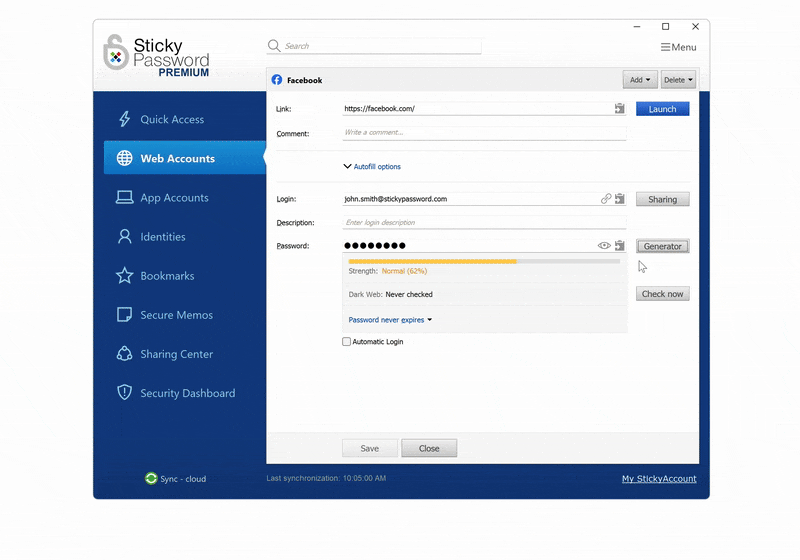Screen dimensions: 800x560
Task: Open the Delete dropdown button
Action: 678,80
